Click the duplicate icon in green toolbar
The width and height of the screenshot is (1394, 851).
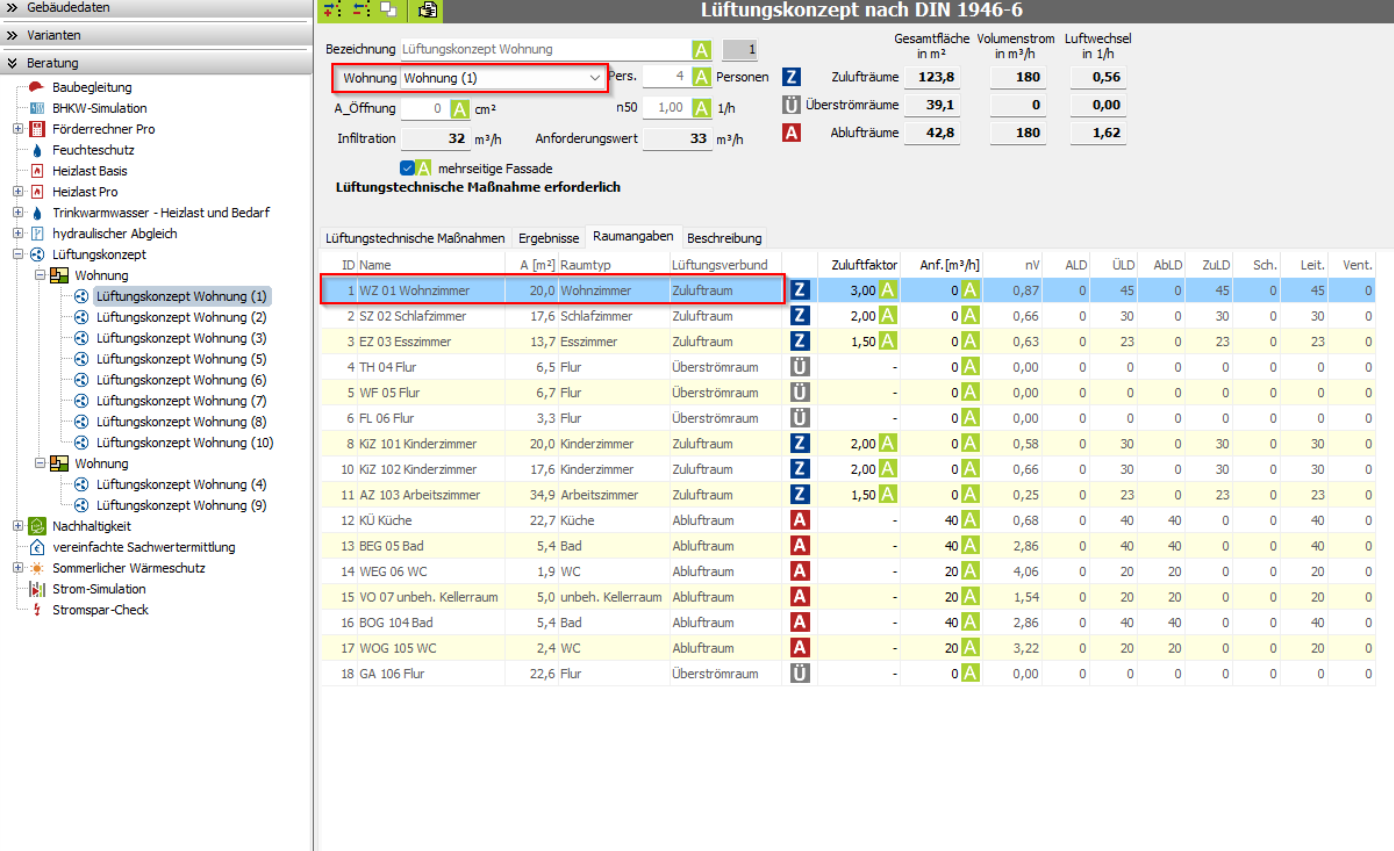click(388, 10)
